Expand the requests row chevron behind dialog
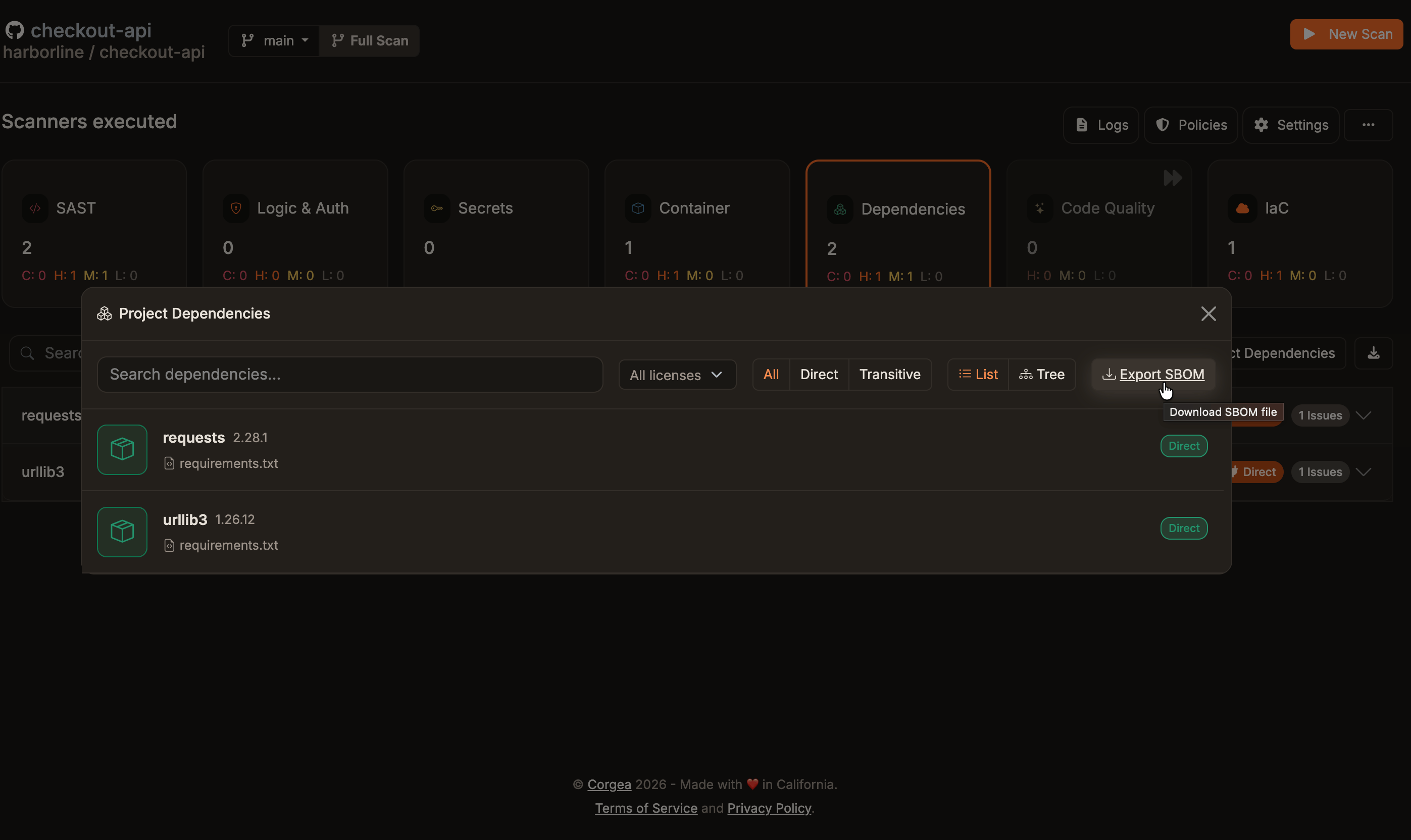Image resolution: width=1411 pixels, height=840 pixels. point(1364,415)
